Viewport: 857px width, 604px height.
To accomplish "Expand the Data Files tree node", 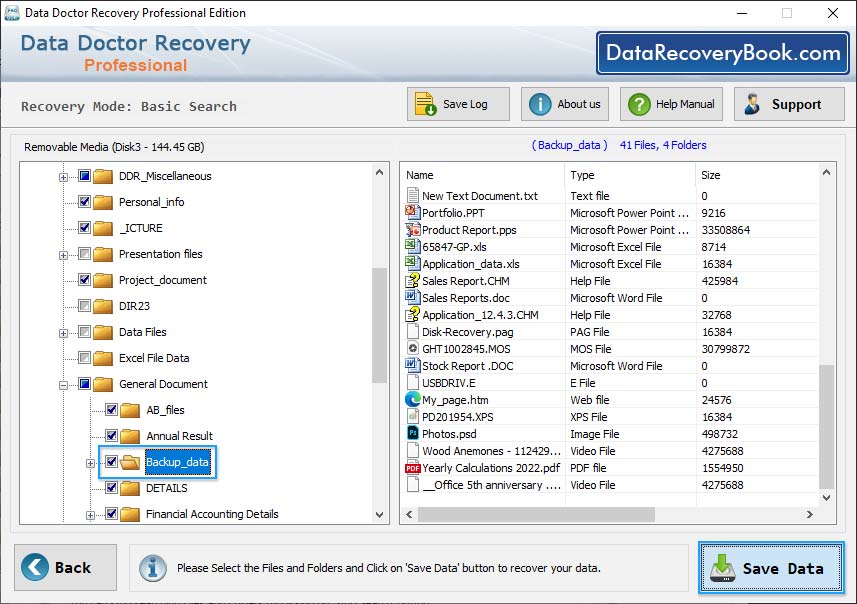I will click(63, 333).
